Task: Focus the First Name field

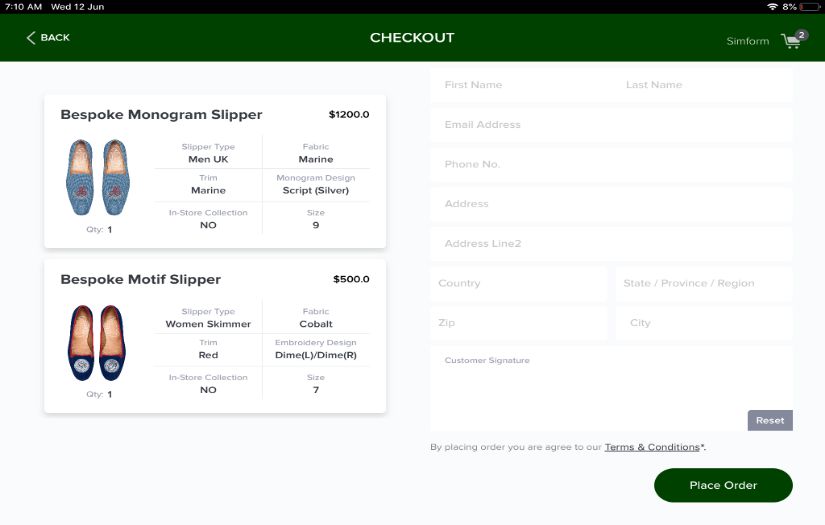Action: (x=520, y=85)
